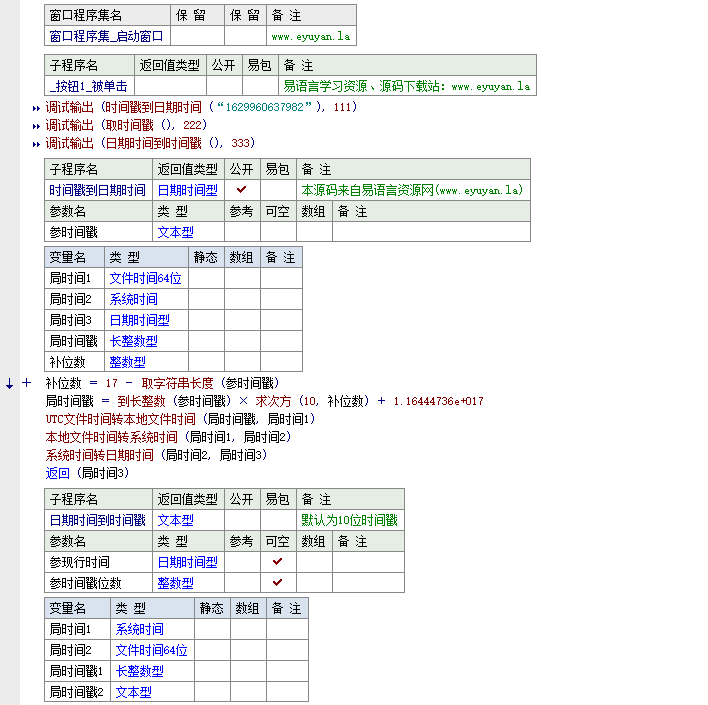This screenshot has width=708, height=705.
Task: Click 本源码来自易语言资源网 remark cell
Action: [x=413, y=190]
